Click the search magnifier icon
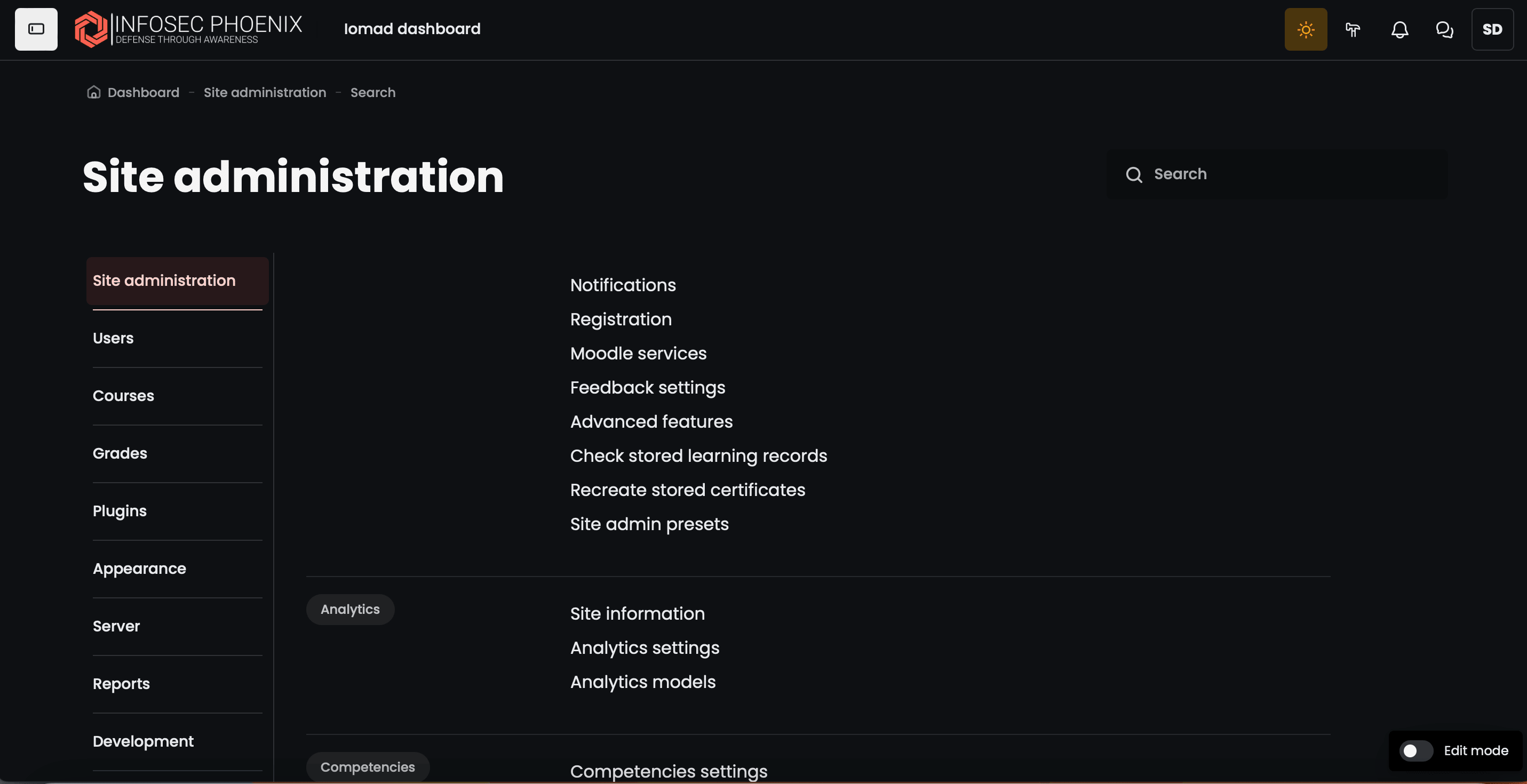 click(1133, 174)
